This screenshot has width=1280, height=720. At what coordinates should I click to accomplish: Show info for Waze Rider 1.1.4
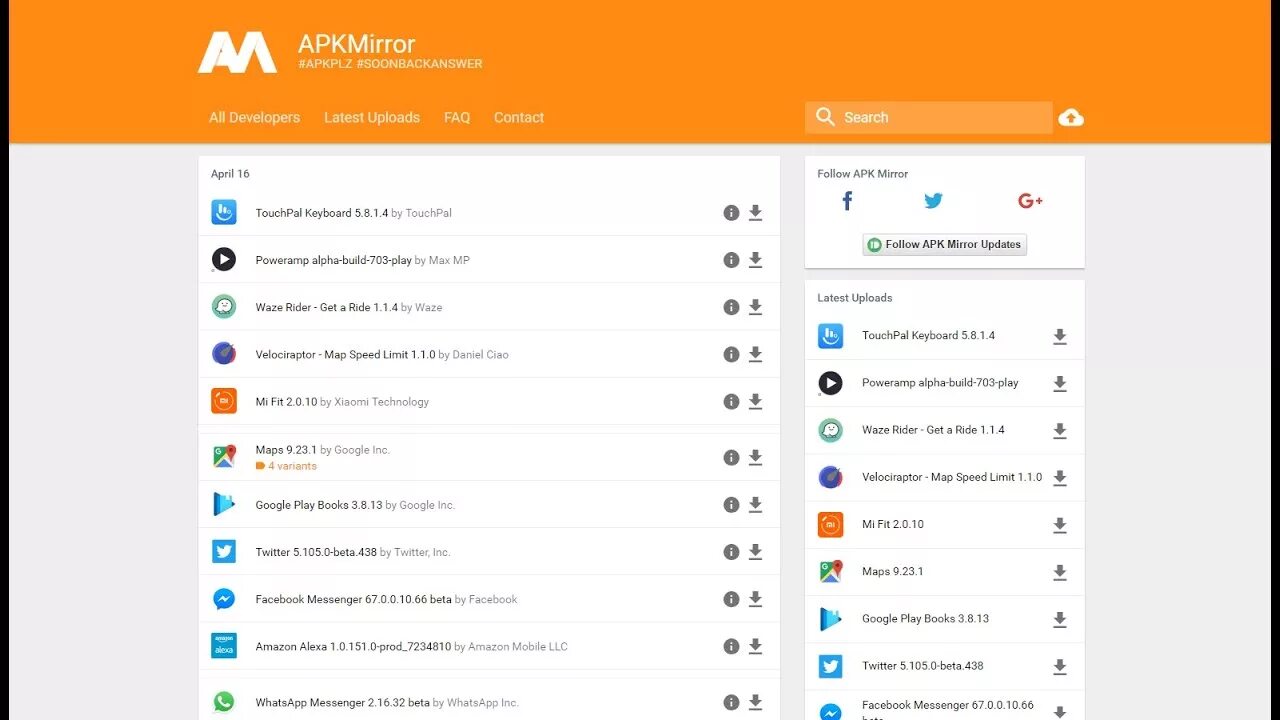[731, 307]
